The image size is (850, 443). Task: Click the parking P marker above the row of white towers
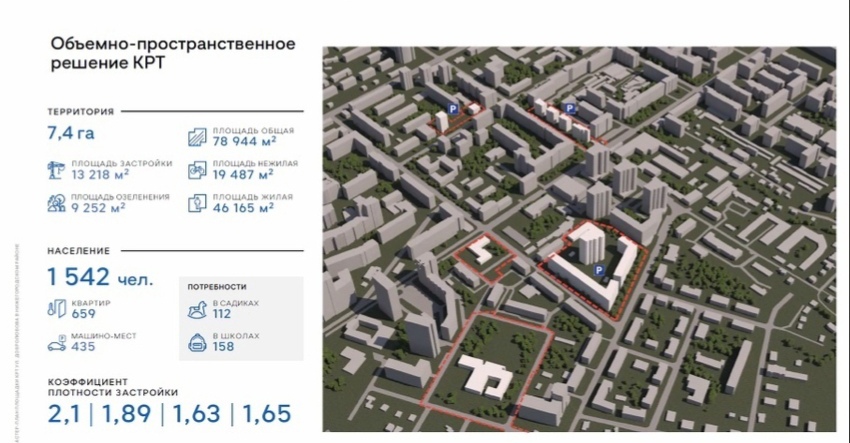click(x=570, y=108)
